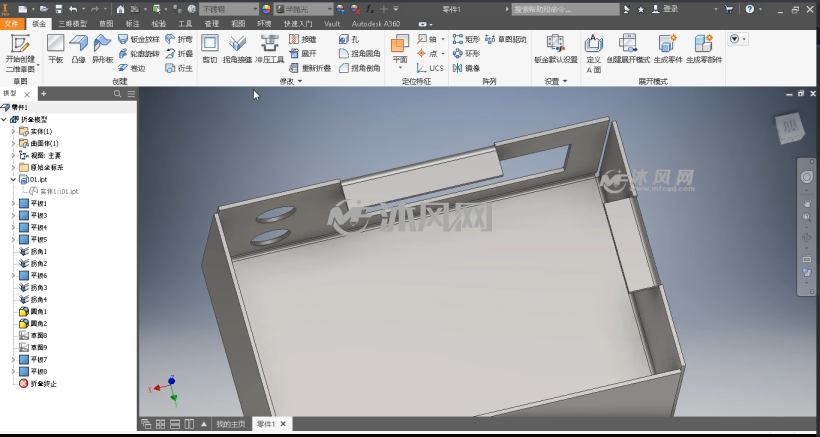The height and width of the screenshot is (437, 820).
Task: Open the 文件 menu
Action: coord(12,24)
